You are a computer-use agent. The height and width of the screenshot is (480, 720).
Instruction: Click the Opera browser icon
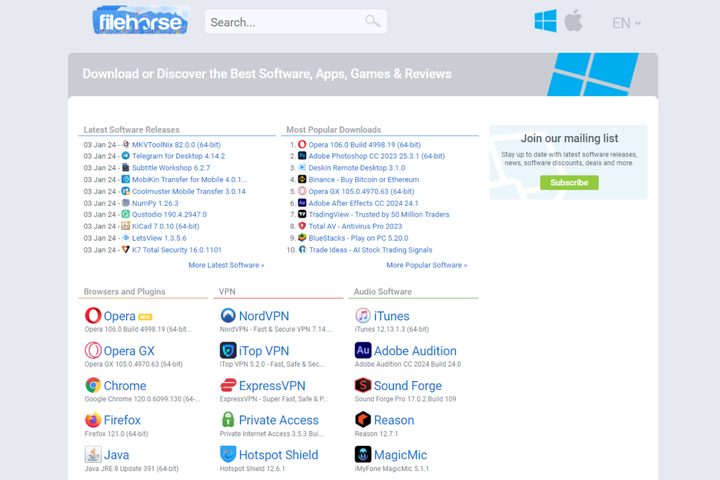coord(93,316)
